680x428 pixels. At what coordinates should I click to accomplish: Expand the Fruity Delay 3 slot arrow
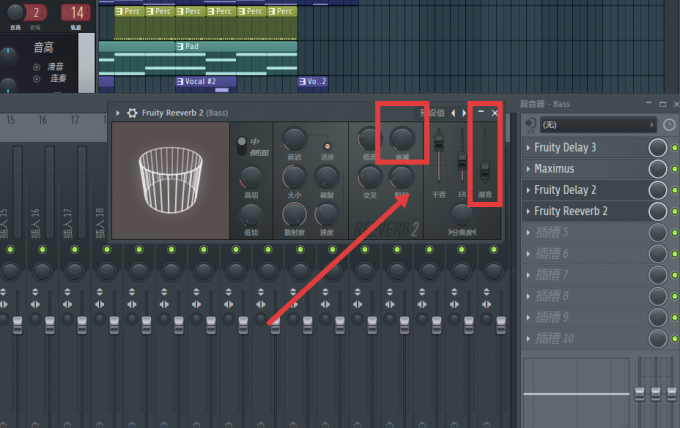528,148
